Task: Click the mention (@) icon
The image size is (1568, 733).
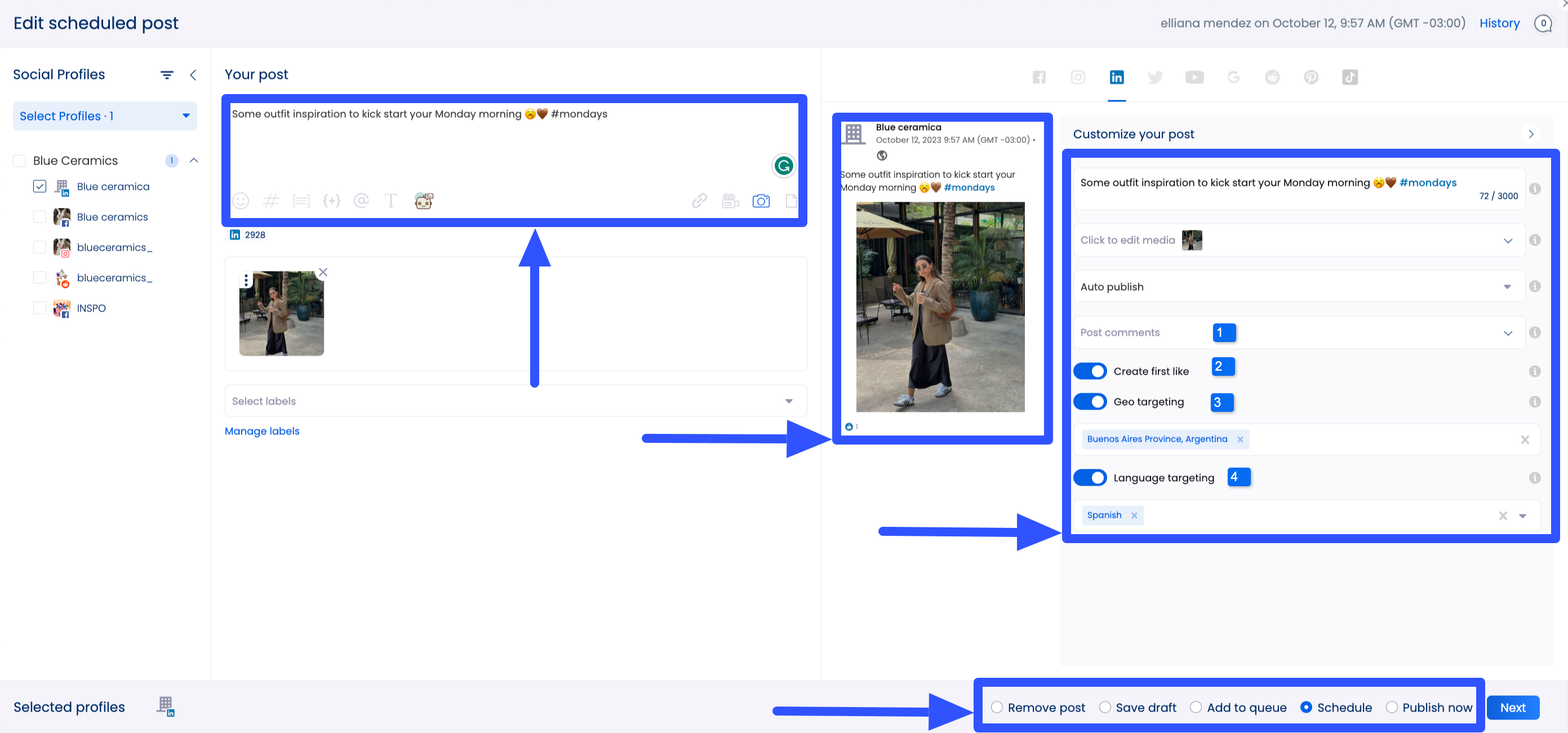Action: (x=362, y=201)
